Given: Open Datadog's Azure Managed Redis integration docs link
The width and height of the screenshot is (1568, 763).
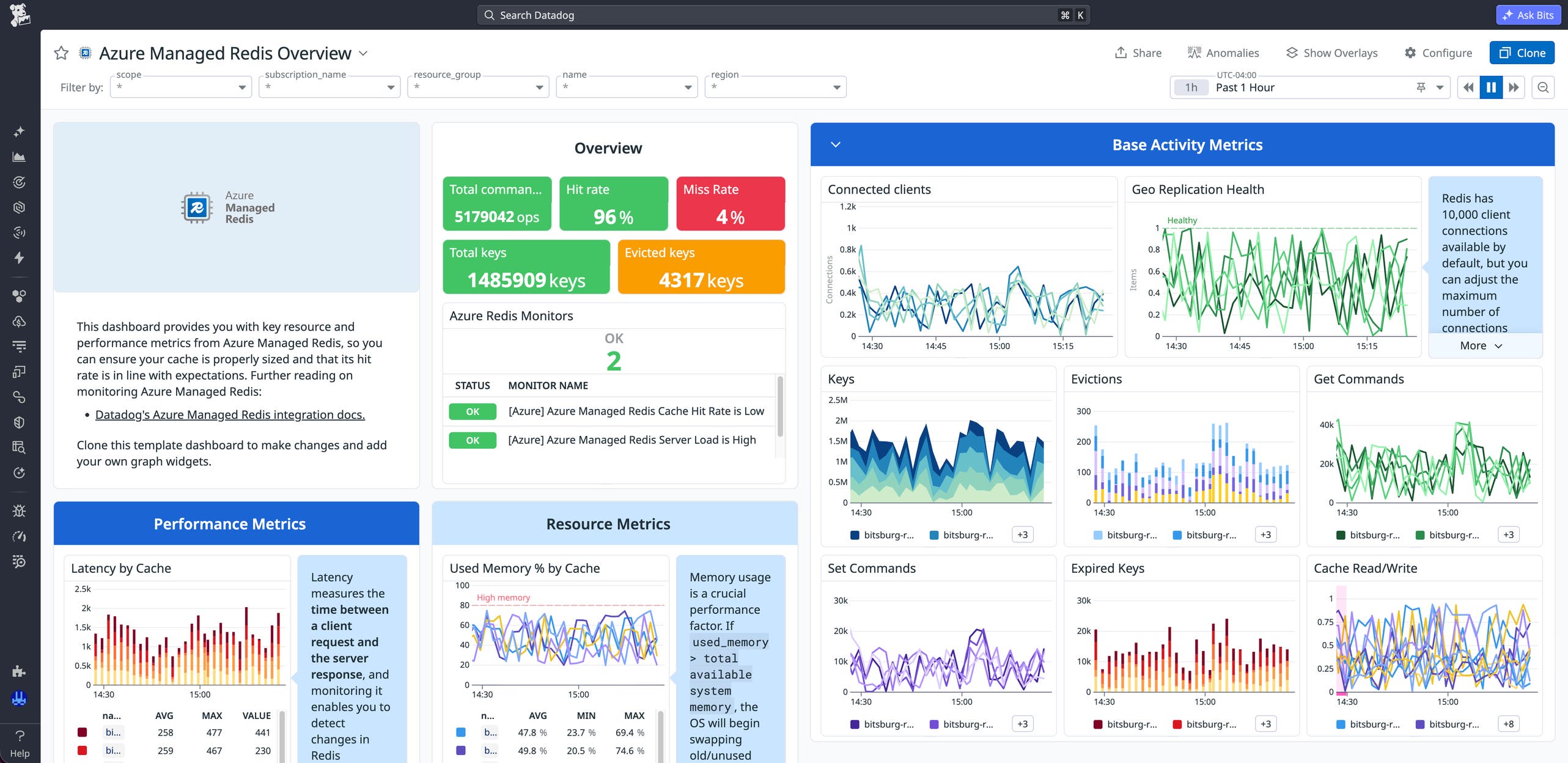Looking at the screenshot, I should tap(230, 415).
